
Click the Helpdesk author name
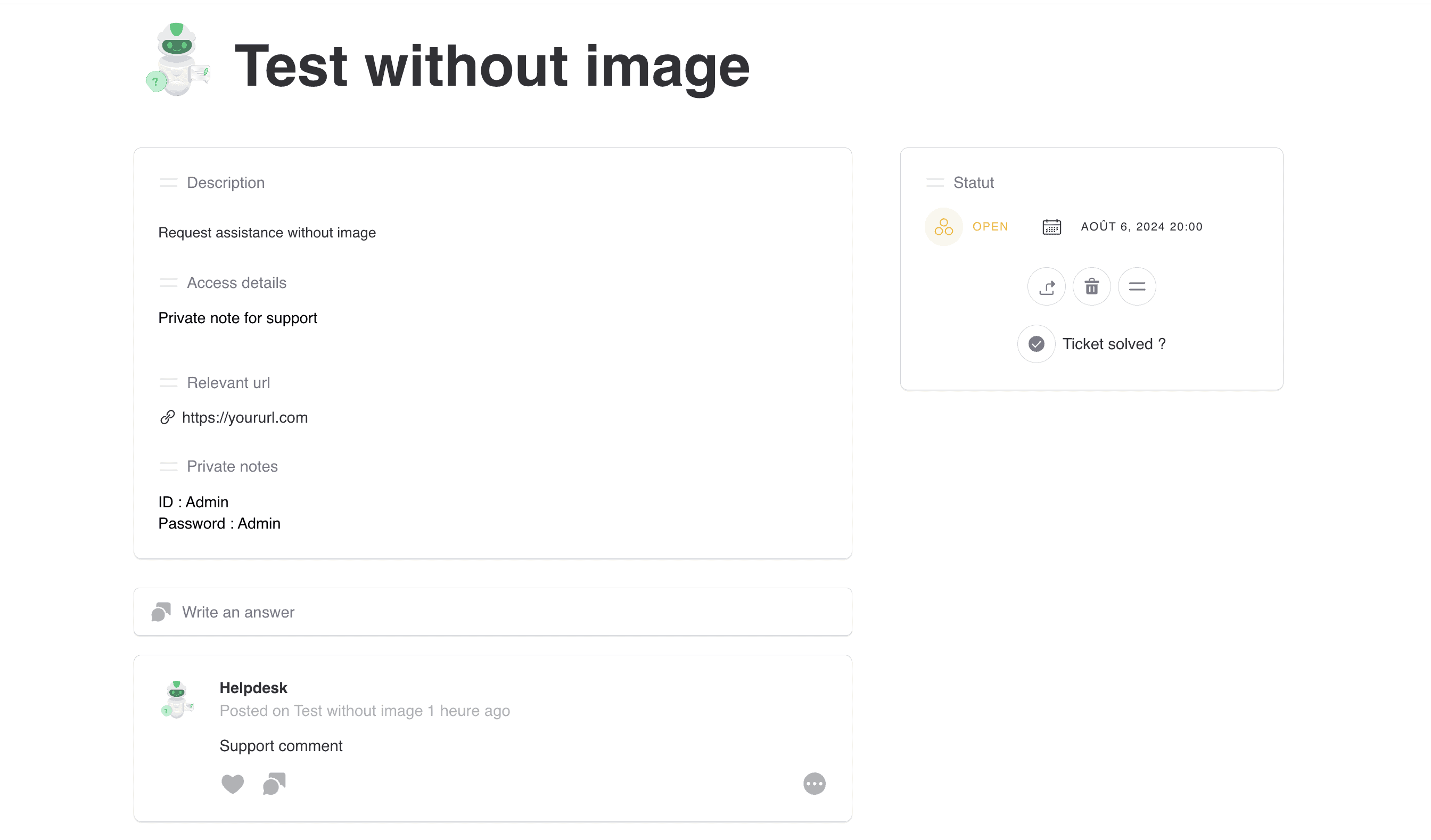point(253,688)
